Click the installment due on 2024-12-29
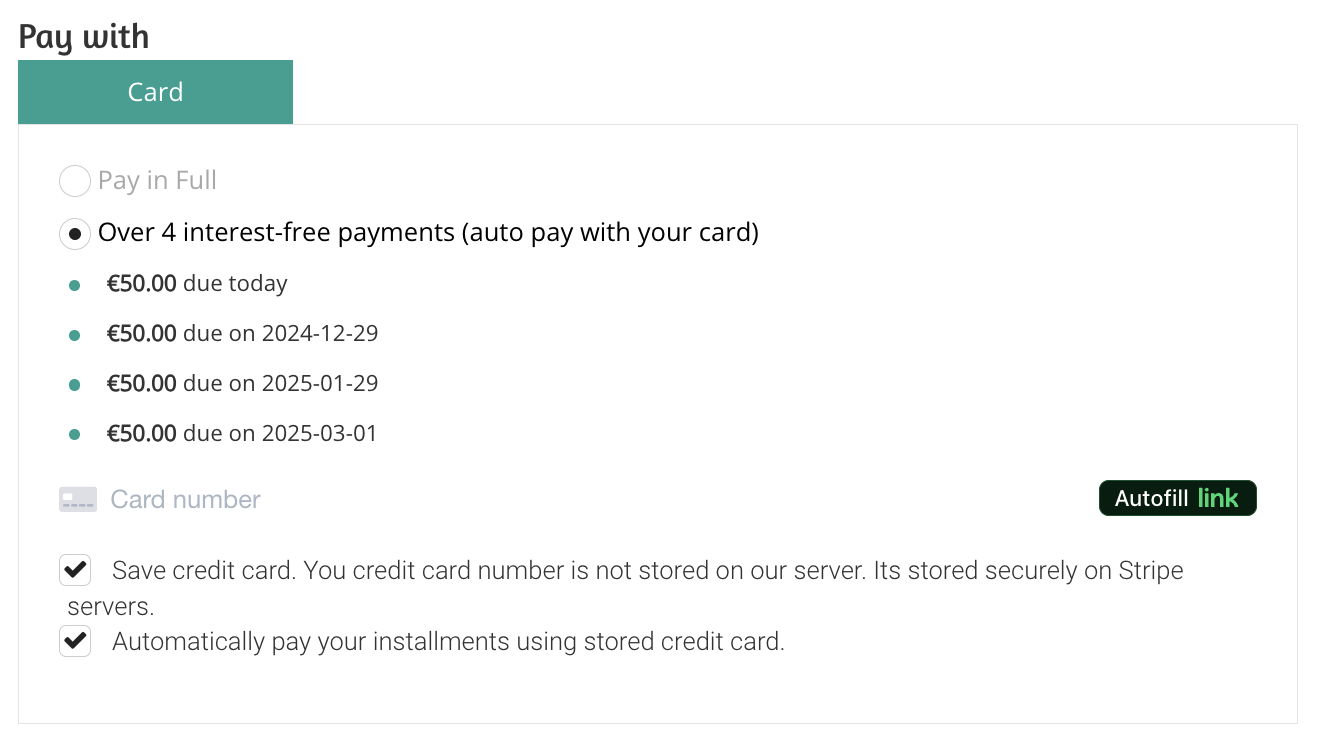1320x744 pixels. [x=242, y=334]
